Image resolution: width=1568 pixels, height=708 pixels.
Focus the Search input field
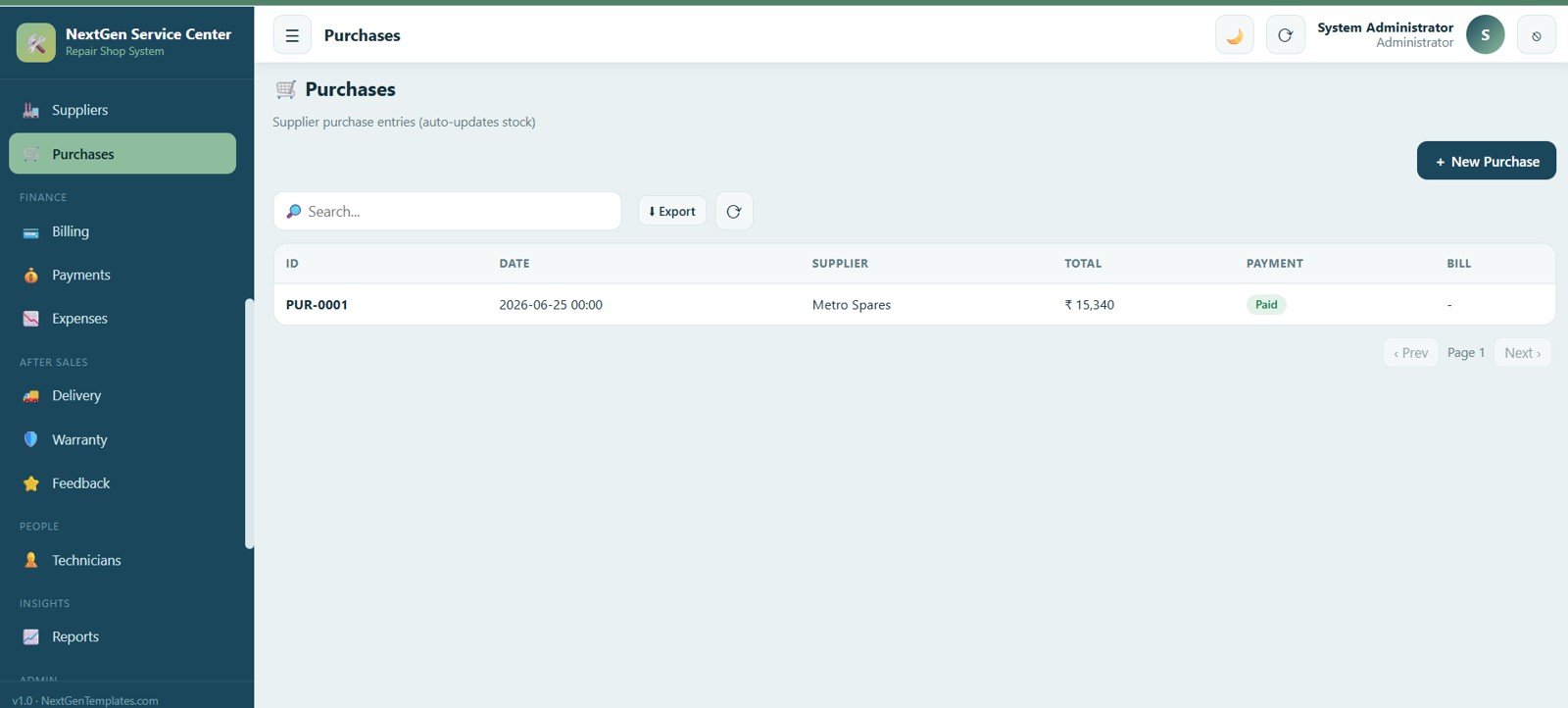447,211
